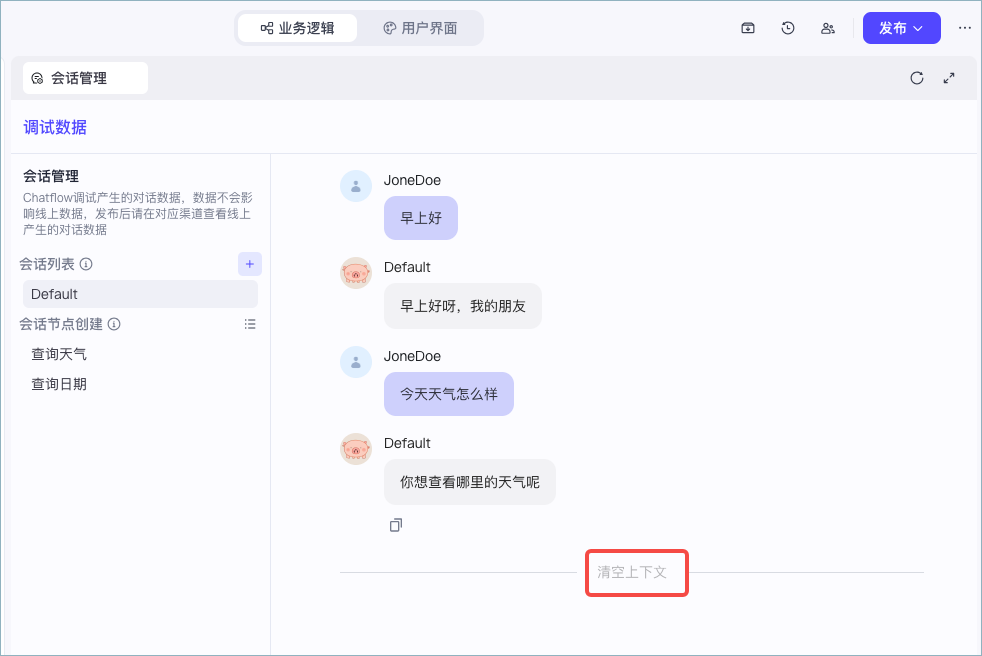Click the 清空上下文 divider label
The image size is (982, 656).
click(x=632, y=572)
